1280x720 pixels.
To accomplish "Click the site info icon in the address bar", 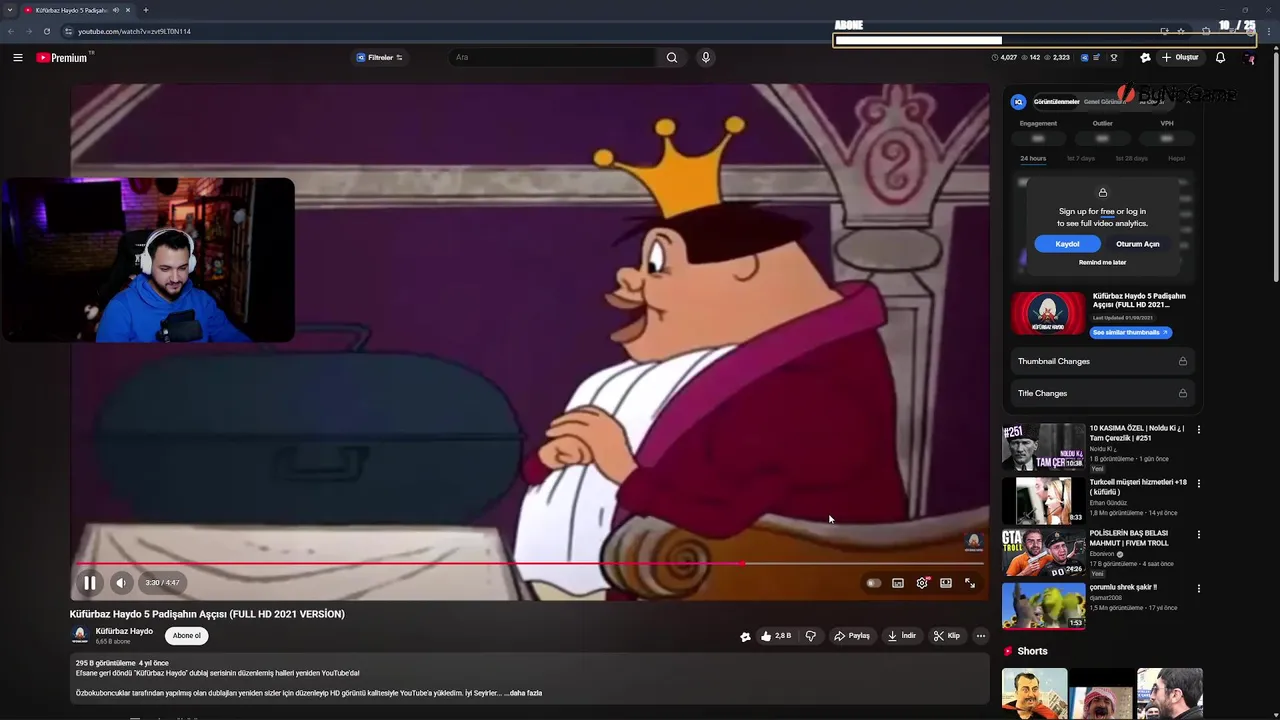I will (69, 31).
